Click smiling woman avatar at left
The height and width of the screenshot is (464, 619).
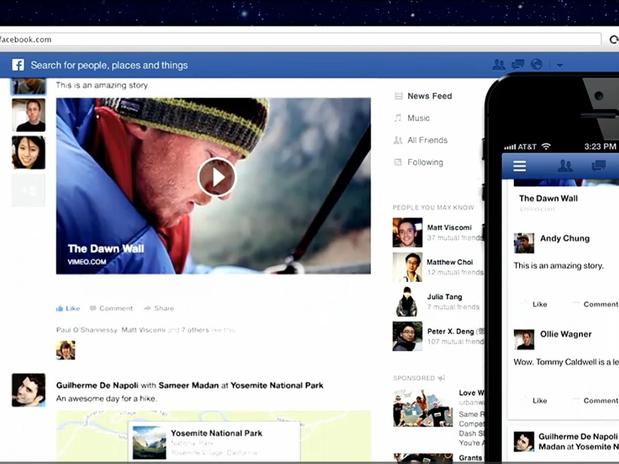[x=28, y=153]
